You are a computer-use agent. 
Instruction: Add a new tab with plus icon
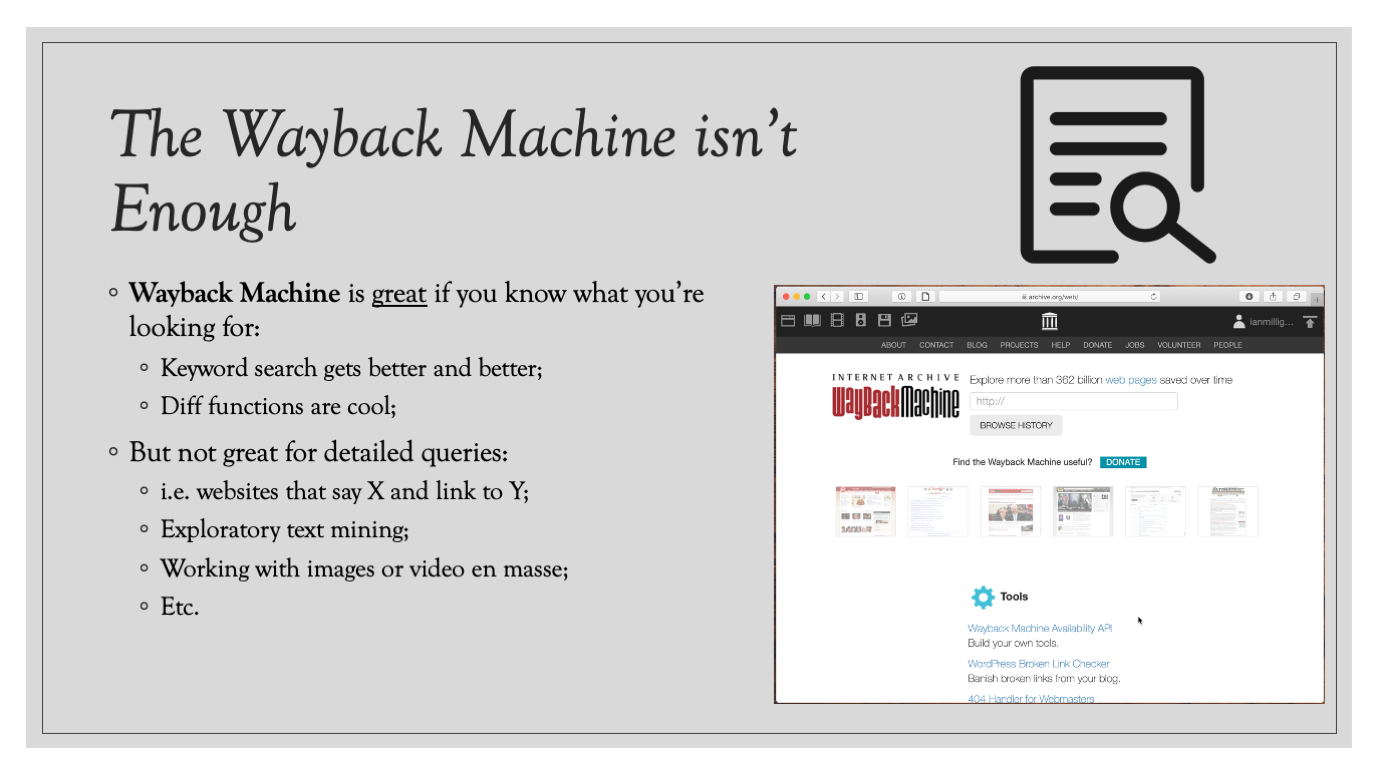tap(1317, 299)
